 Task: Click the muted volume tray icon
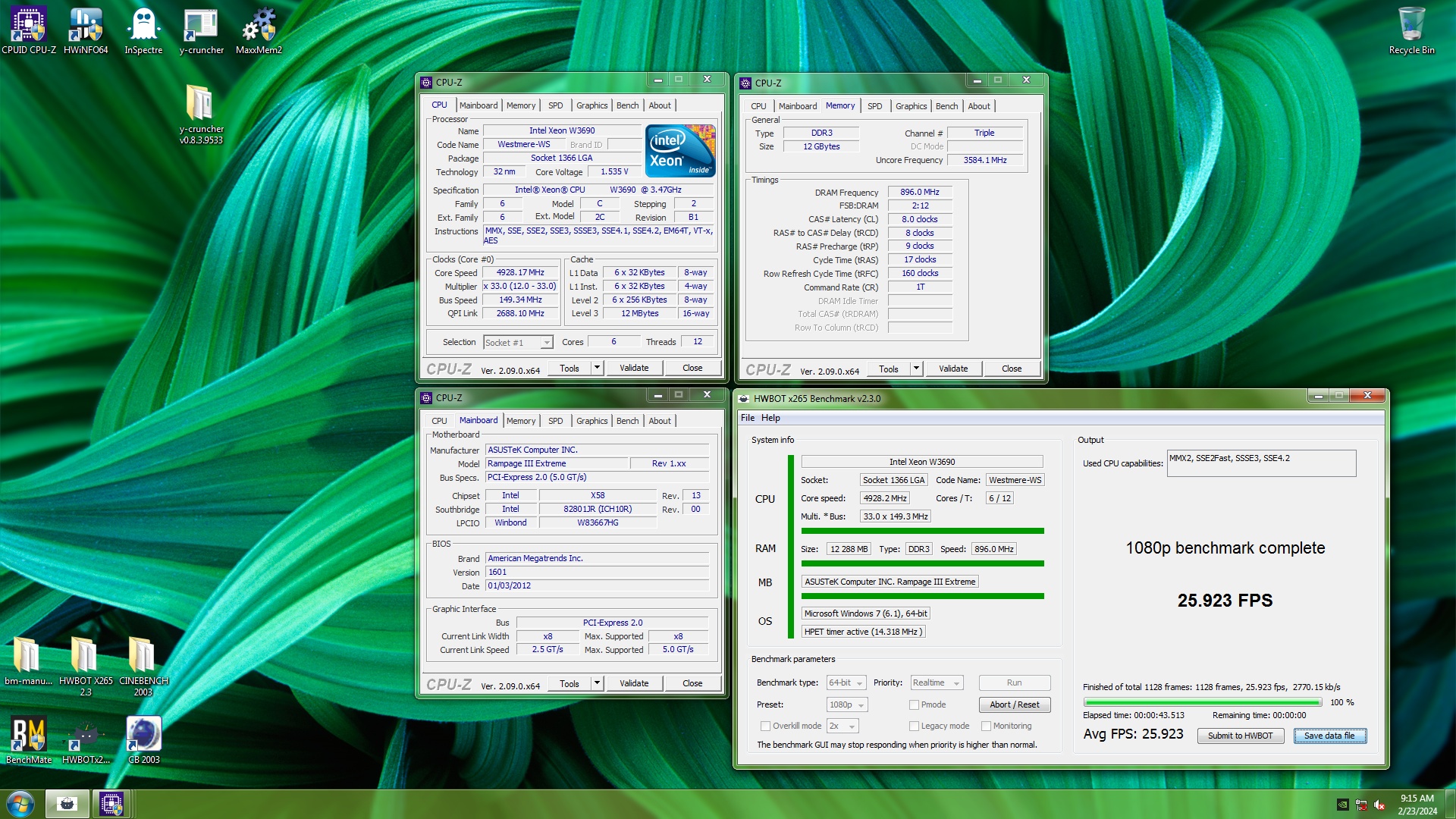[x=1379, y=805]
